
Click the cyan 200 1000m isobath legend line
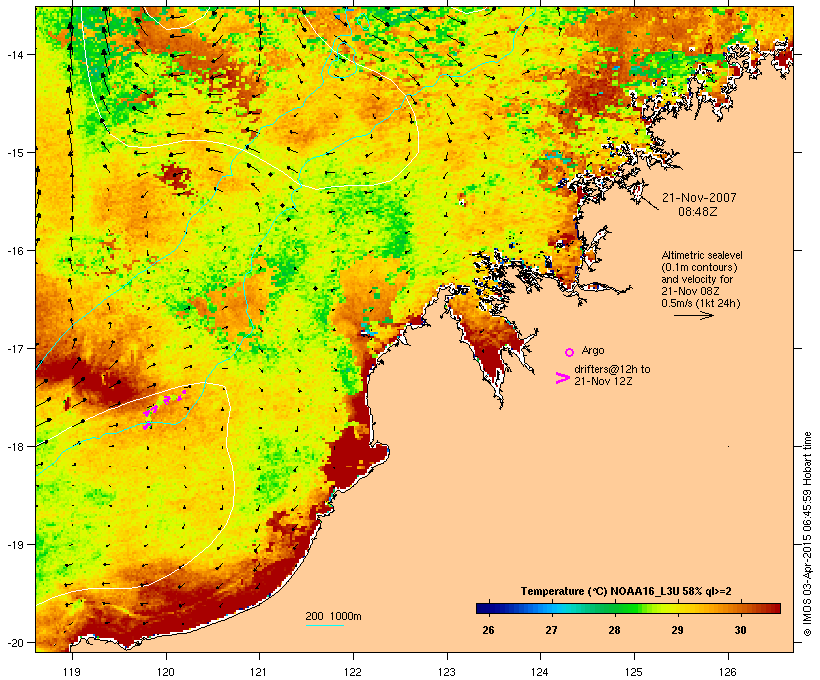tap(325, 625)
